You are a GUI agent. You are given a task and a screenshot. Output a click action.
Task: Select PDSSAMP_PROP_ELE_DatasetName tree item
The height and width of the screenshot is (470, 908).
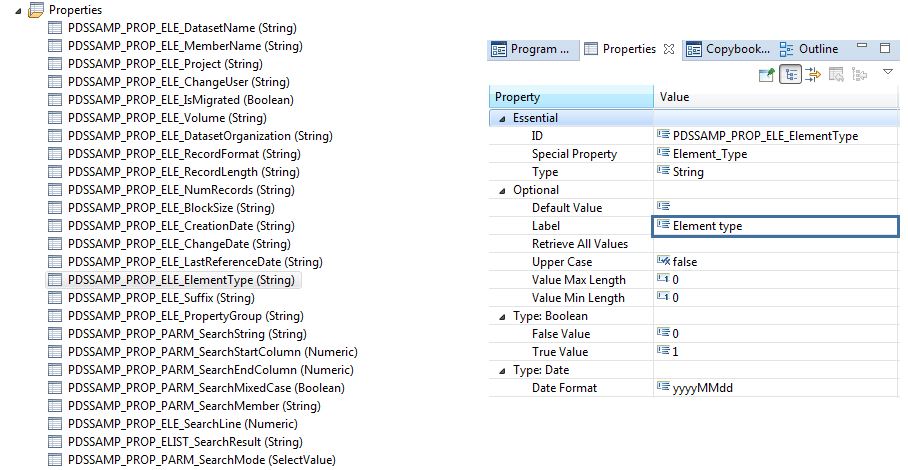[x=182, y=28]
